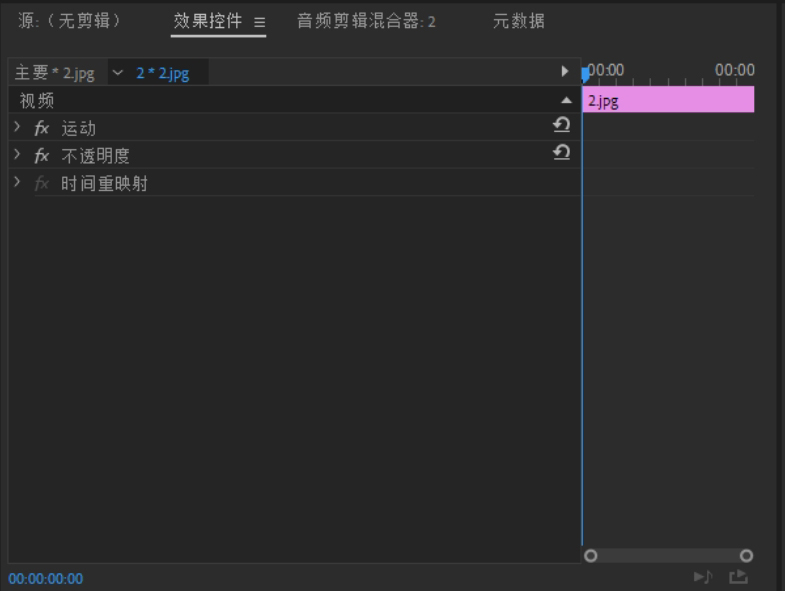Click the export frame icon at bottom right
This screenshot has height=591, width=785.
pyautogui.click(x=738, y=577)
